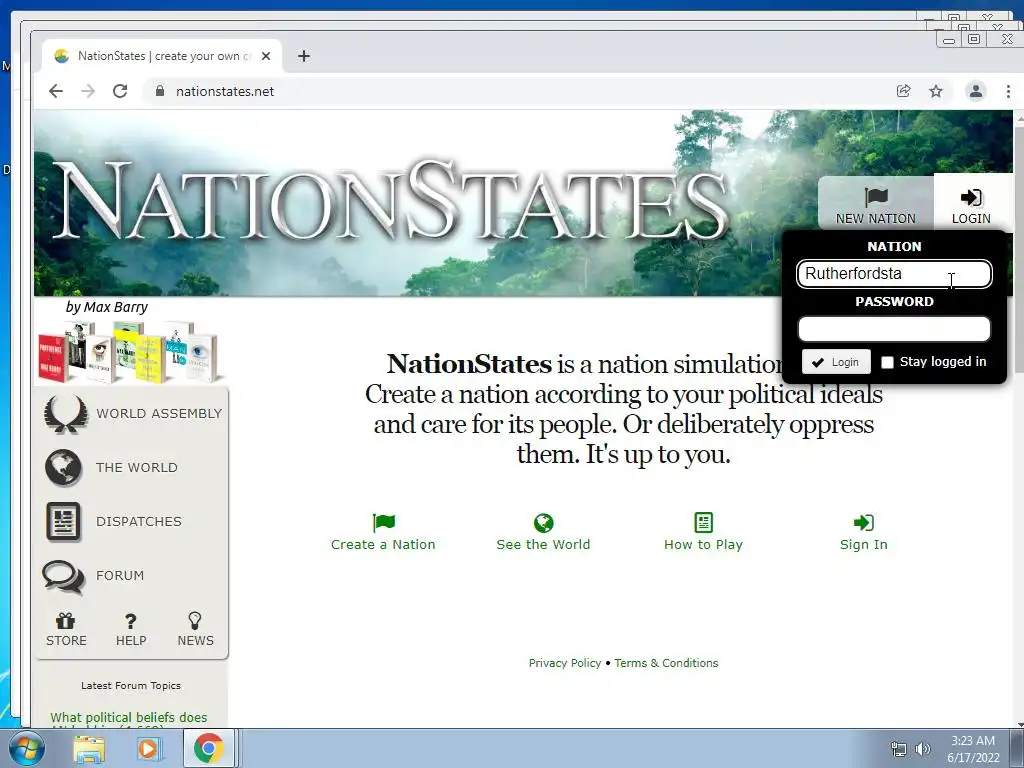This screenshot has height=768, width=1024.
Task: Click the network tray icon
Action: pyautogui.click(x=899, y=749)
